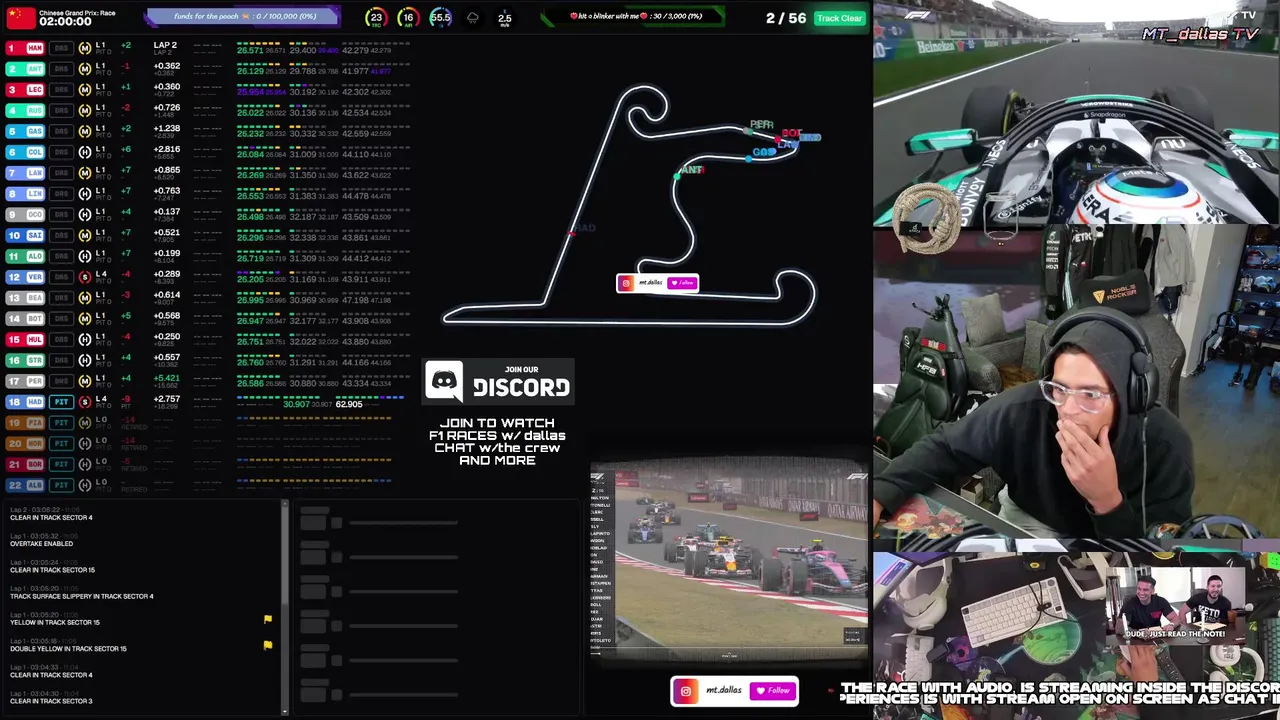
Task: Click COL's +6 positions gained value
Action: 125,150
